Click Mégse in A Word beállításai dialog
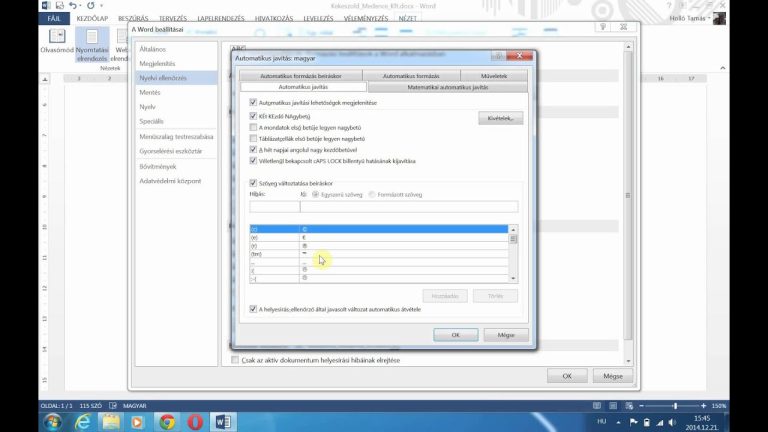768x432 pixels. [613, 376]
